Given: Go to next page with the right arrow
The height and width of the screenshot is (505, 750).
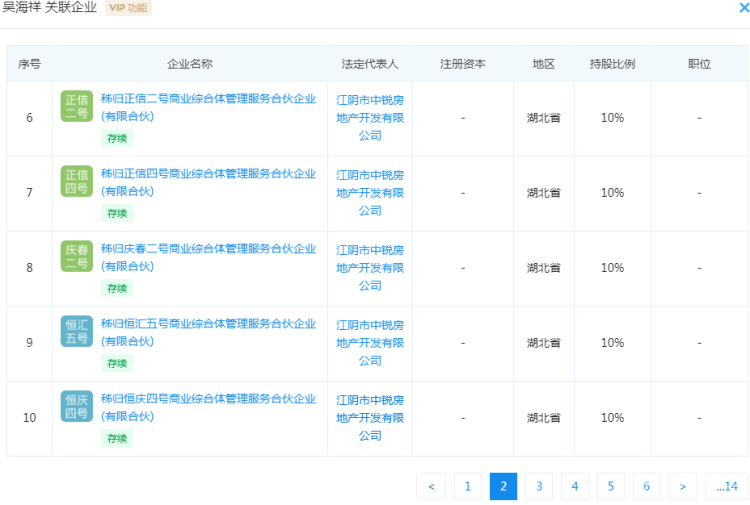Looking at the screenshot, I should (x=683, y=486).
